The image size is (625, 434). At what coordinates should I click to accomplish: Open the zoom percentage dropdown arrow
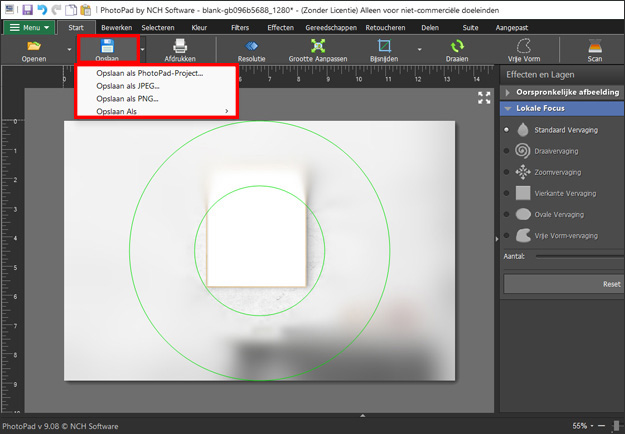592,426
